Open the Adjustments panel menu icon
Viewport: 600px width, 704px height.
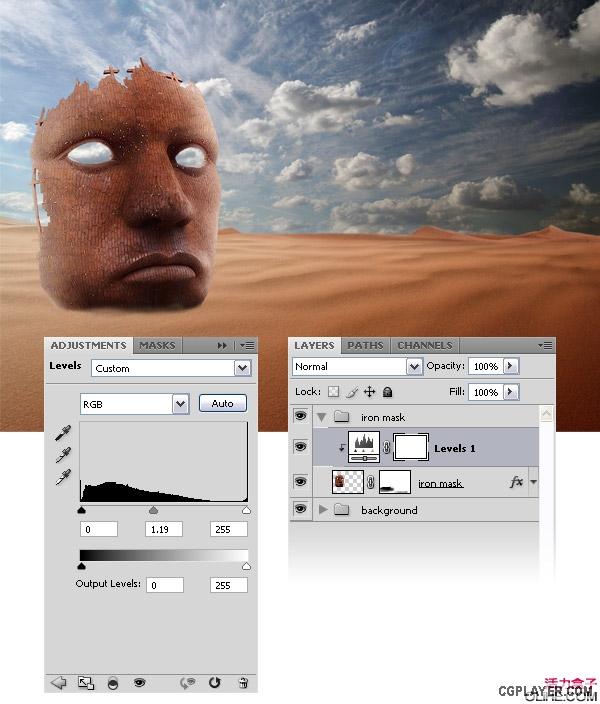[x=247, y=345]
